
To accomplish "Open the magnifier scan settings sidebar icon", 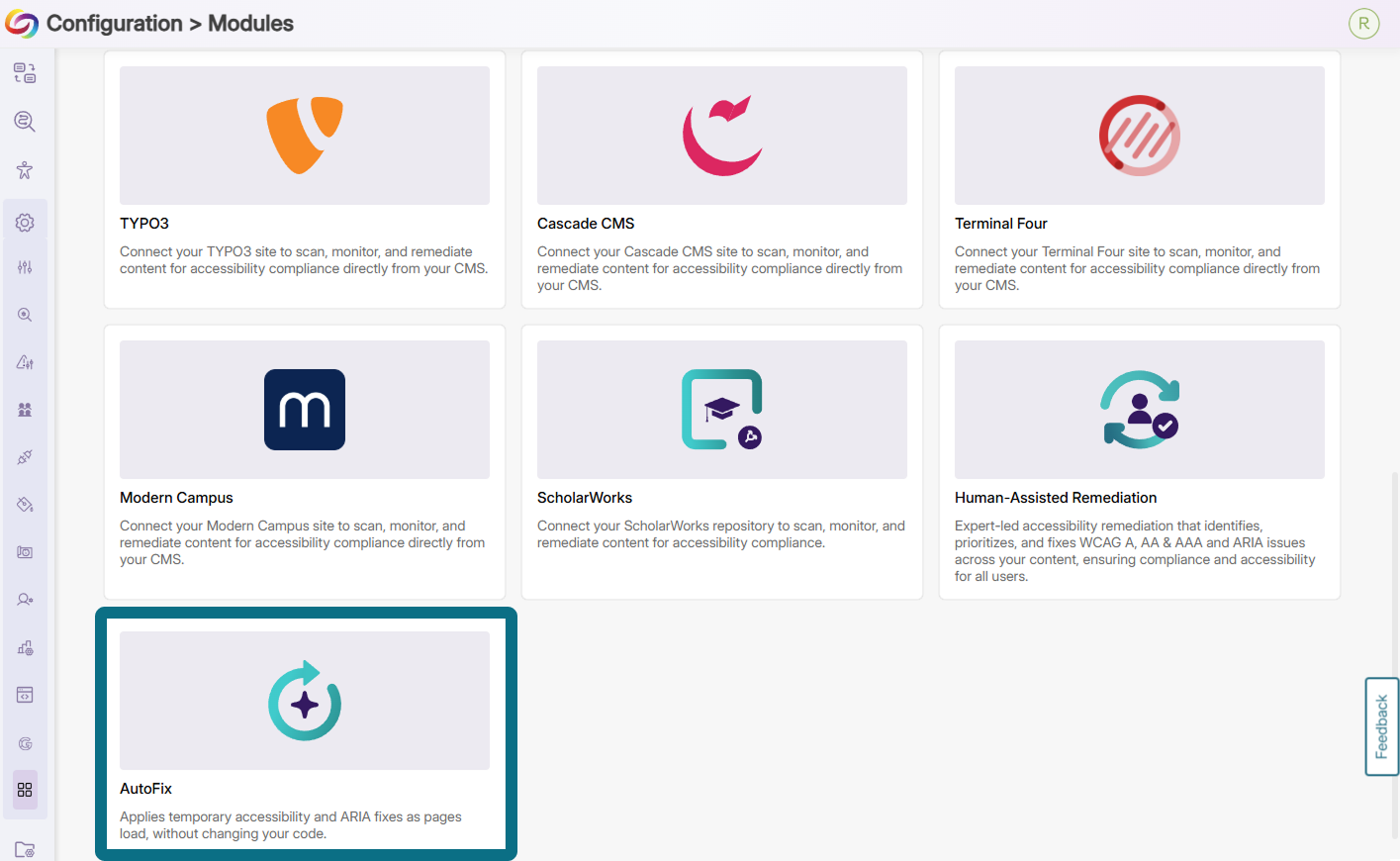I will (x=25, y=315).
